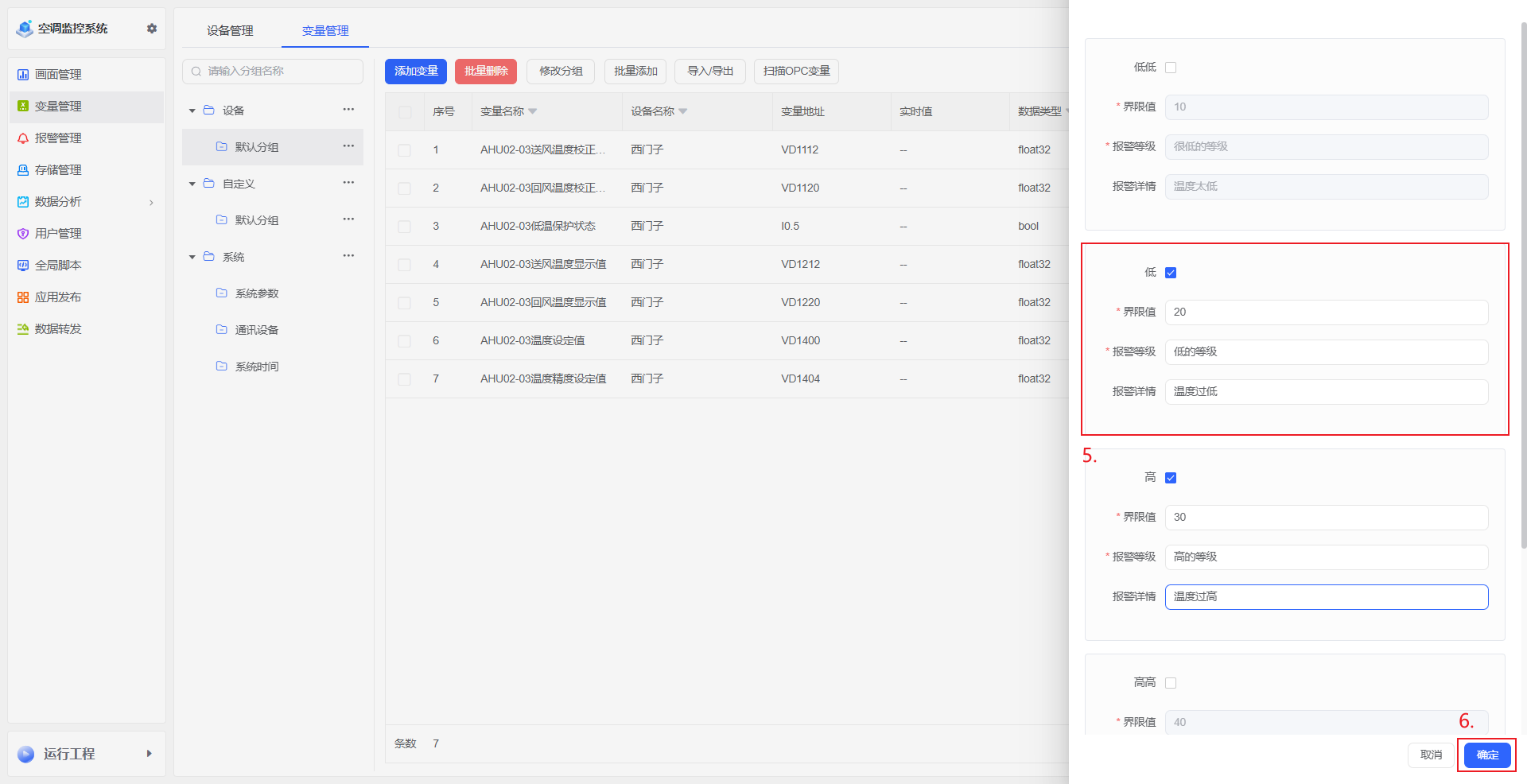Click the 运行工程 play icon
Image resolution: width=1527 pixels, height=784 pixels.
click(26, 754)
